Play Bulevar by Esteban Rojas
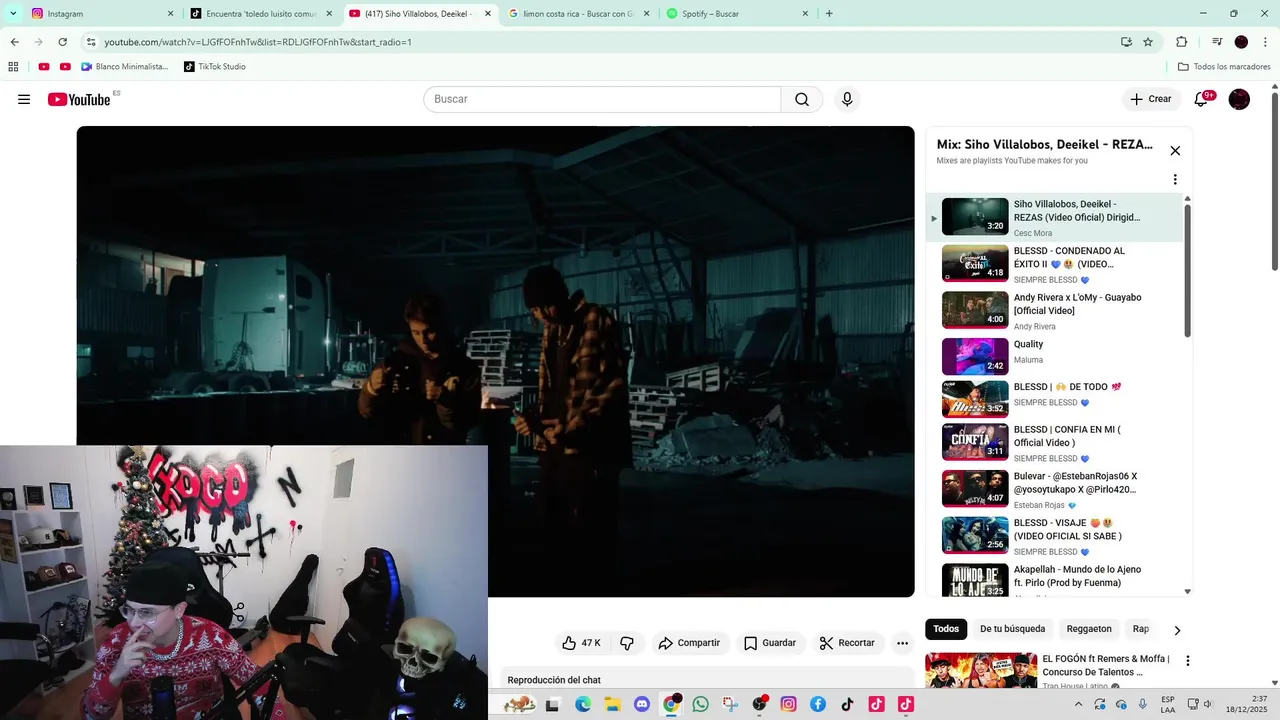 pos(1054,490)
